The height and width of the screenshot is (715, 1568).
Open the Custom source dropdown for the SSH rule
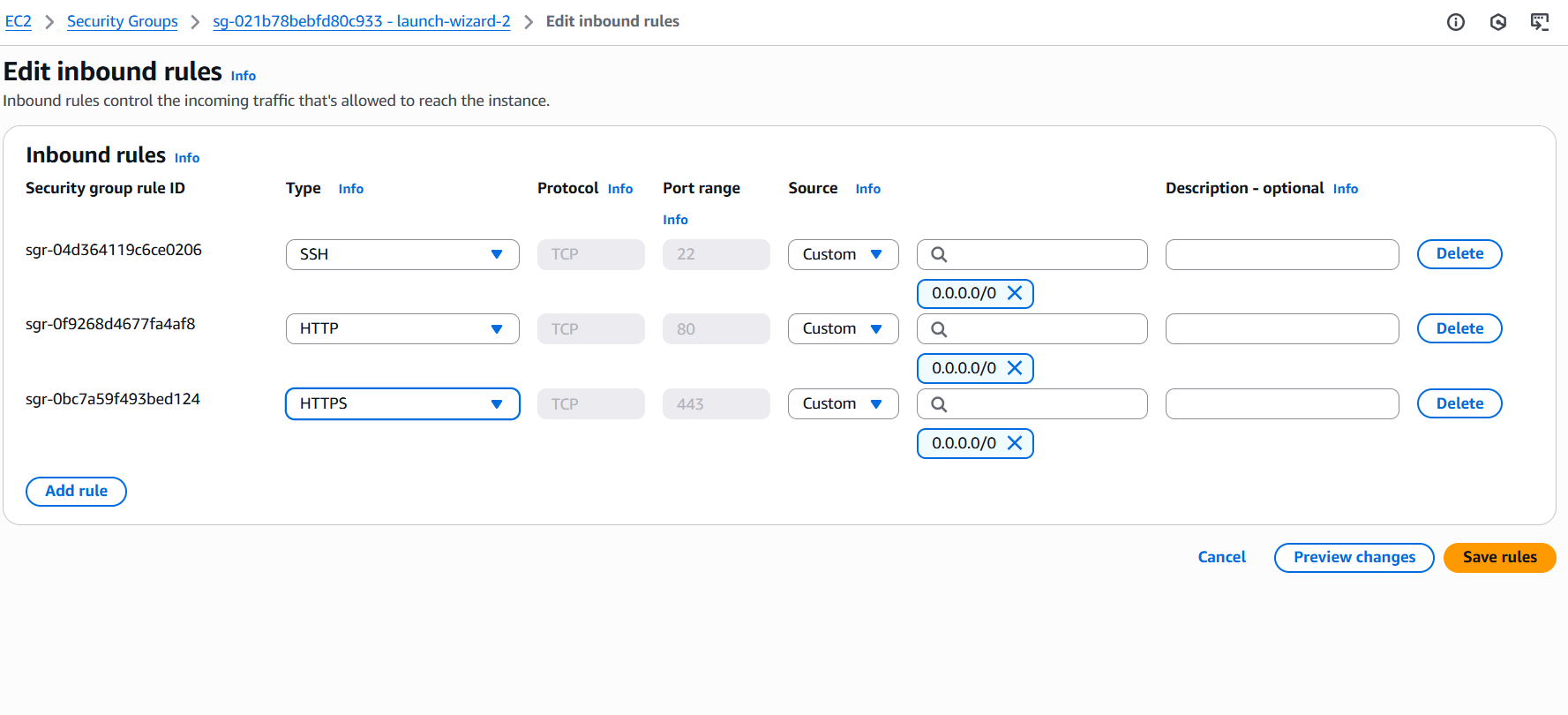tap(843, 254)
